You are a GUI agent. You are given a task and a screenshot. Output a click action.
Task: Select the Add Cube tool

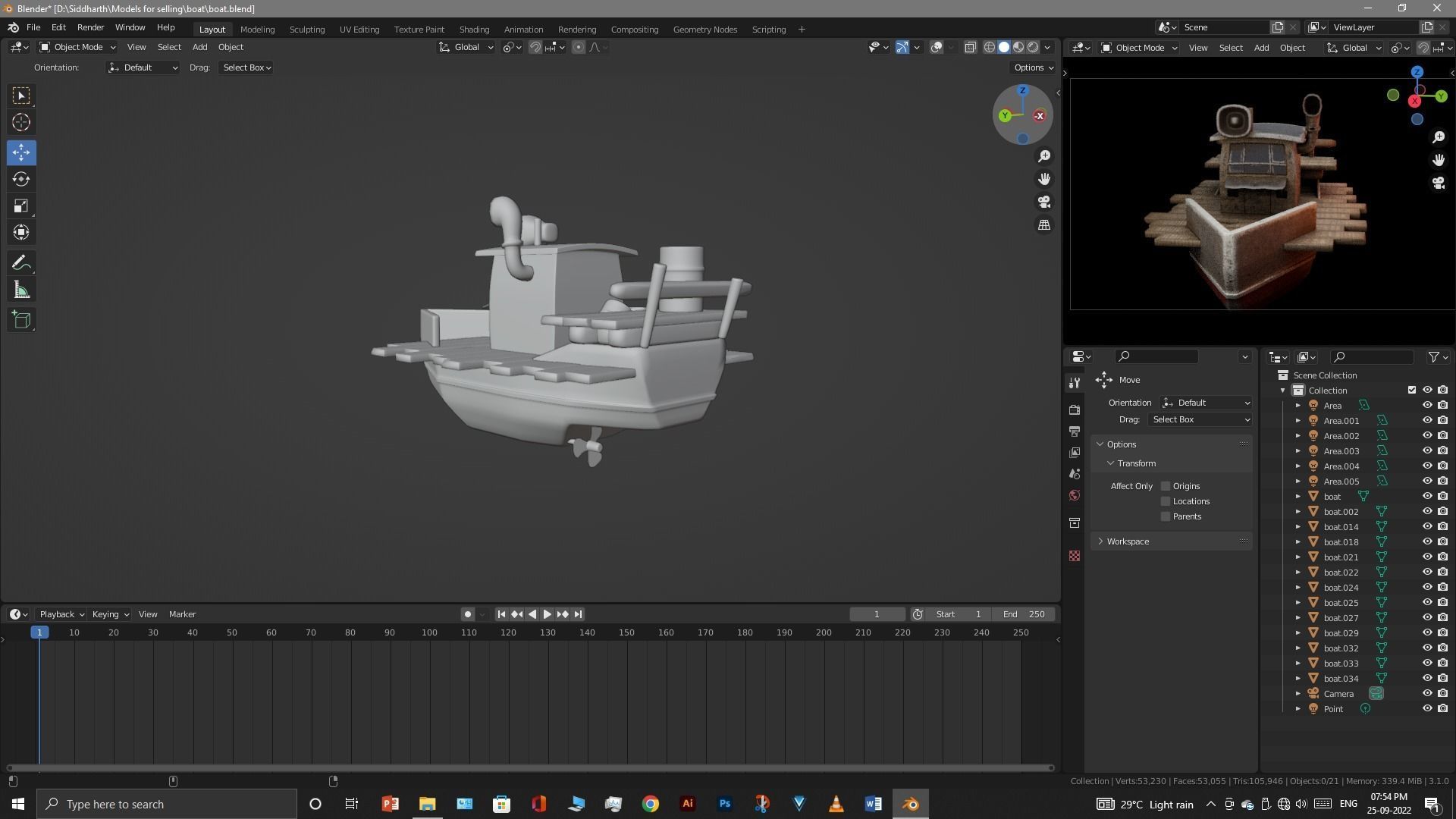click(x=21, y=320)
